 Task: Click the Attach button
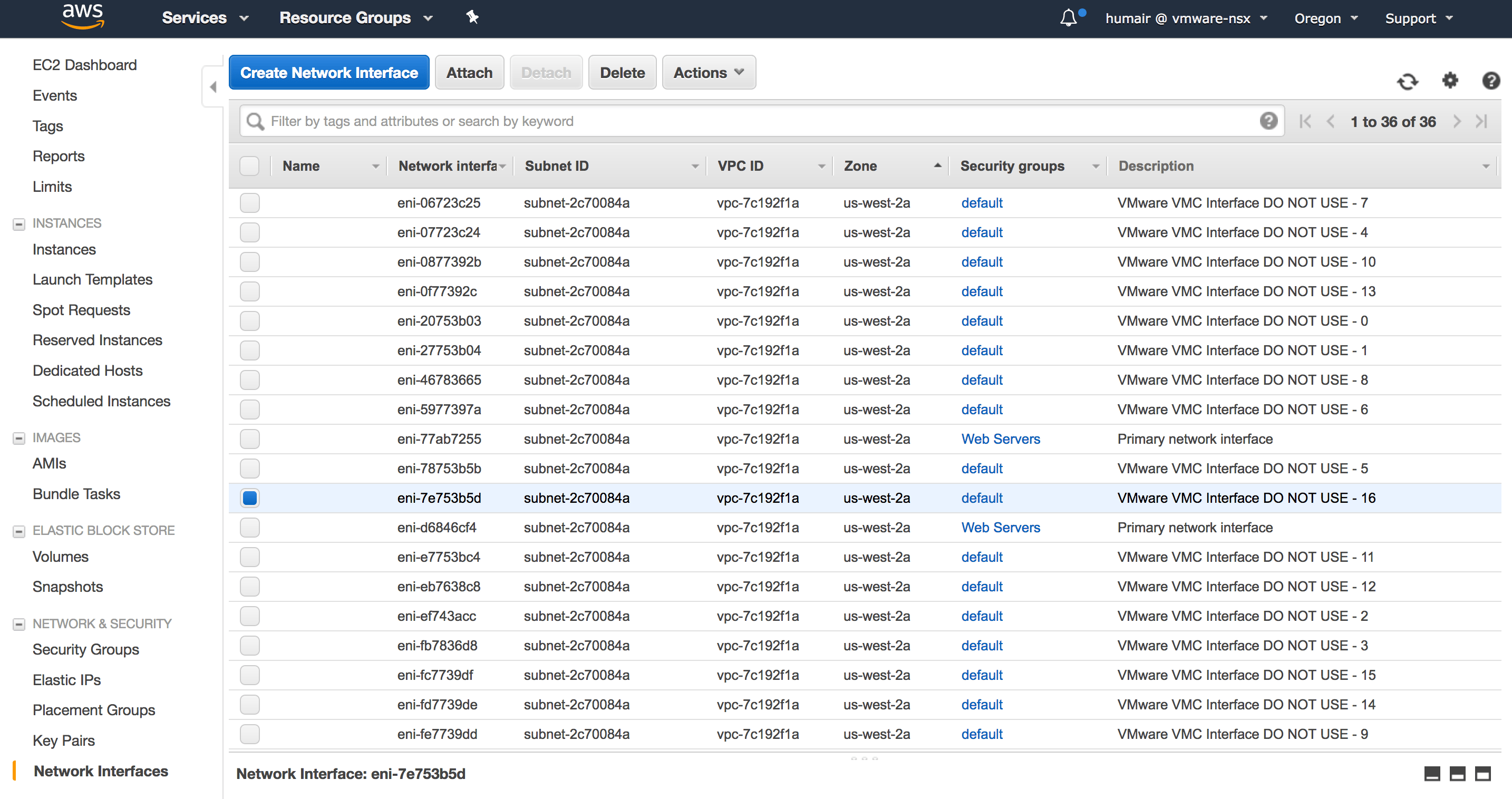(x=469, y=73)
